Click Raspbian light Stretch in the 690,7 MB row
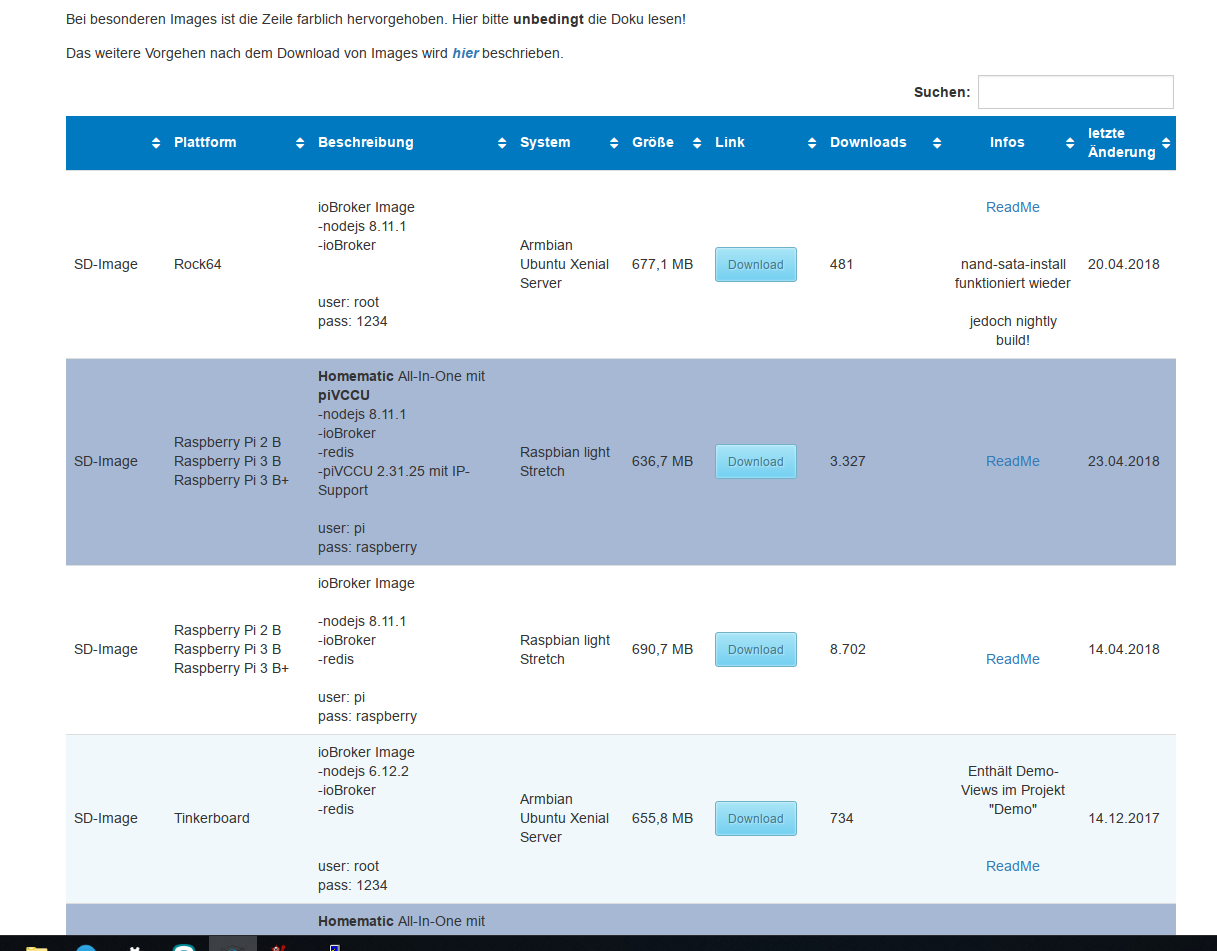This screenshot has height=951, width=1217. [x=565, y=649]
